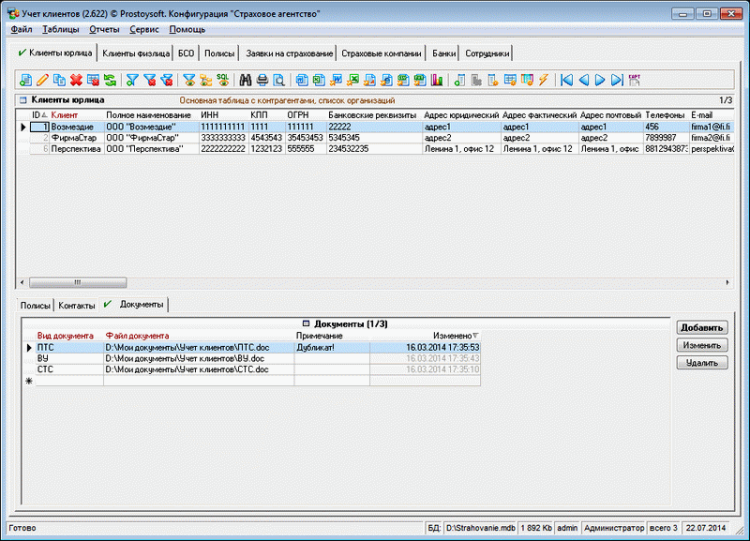
Task: Open the SQL query tool icon
Action: [223, 80]
